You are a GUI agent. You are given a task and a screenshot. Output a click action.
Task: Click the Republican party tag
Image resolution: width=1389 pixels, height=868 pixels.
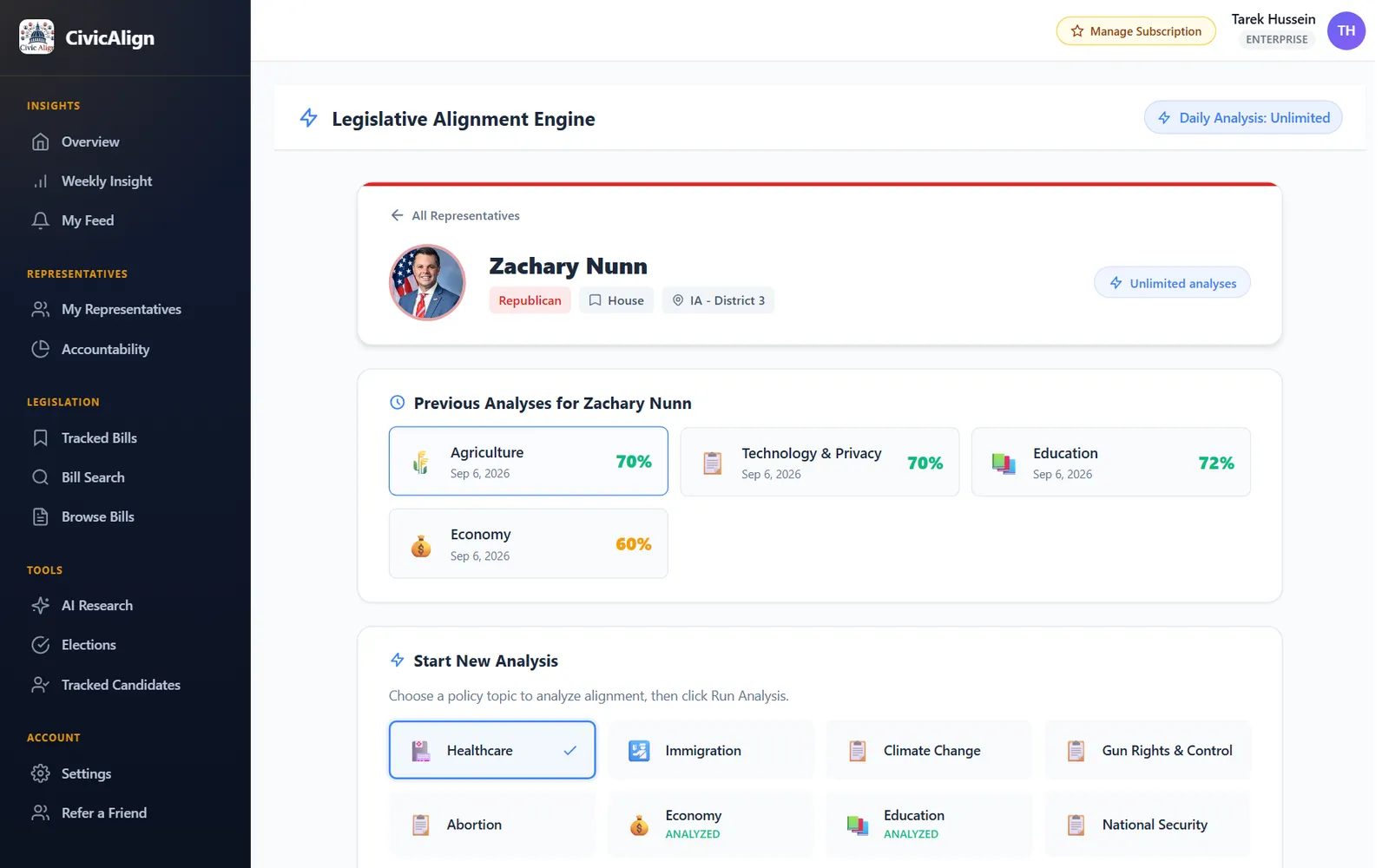click(530, 300)
